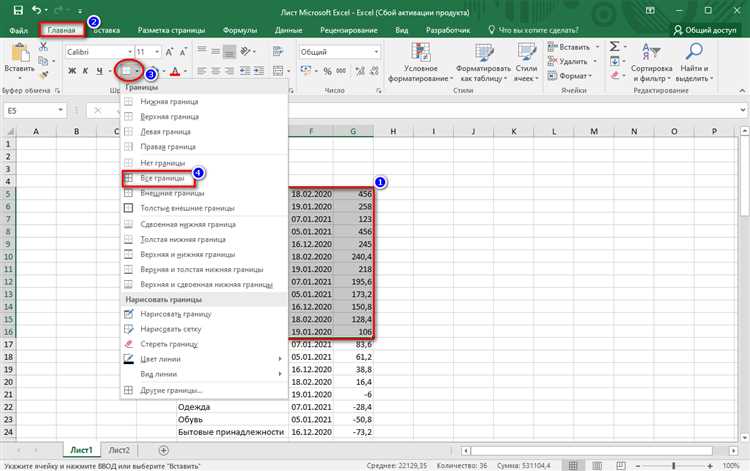This screenshot has width=750, height=471.
Task: Decrease font size with the smaller A icon
Action: pyautogui.click(x=184, y=52)
